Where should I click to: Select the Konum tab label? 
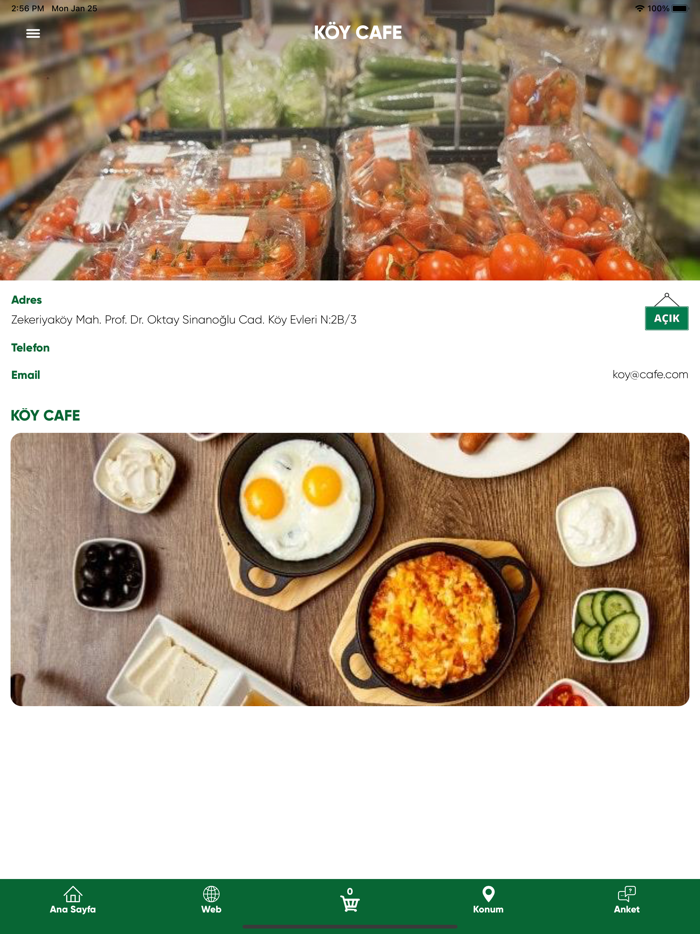(488, 910)
